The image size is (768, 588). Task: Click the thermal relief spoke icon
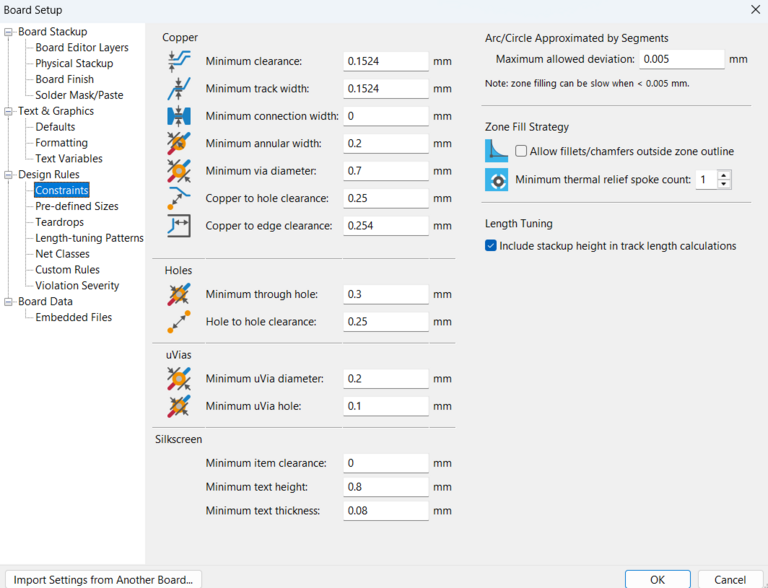(x=496, y=180)
